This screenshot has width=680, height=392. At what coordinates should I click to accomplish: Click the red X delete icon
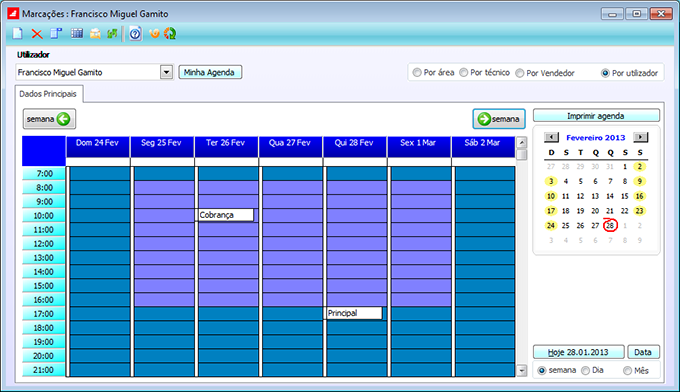[x=37, y=34]
